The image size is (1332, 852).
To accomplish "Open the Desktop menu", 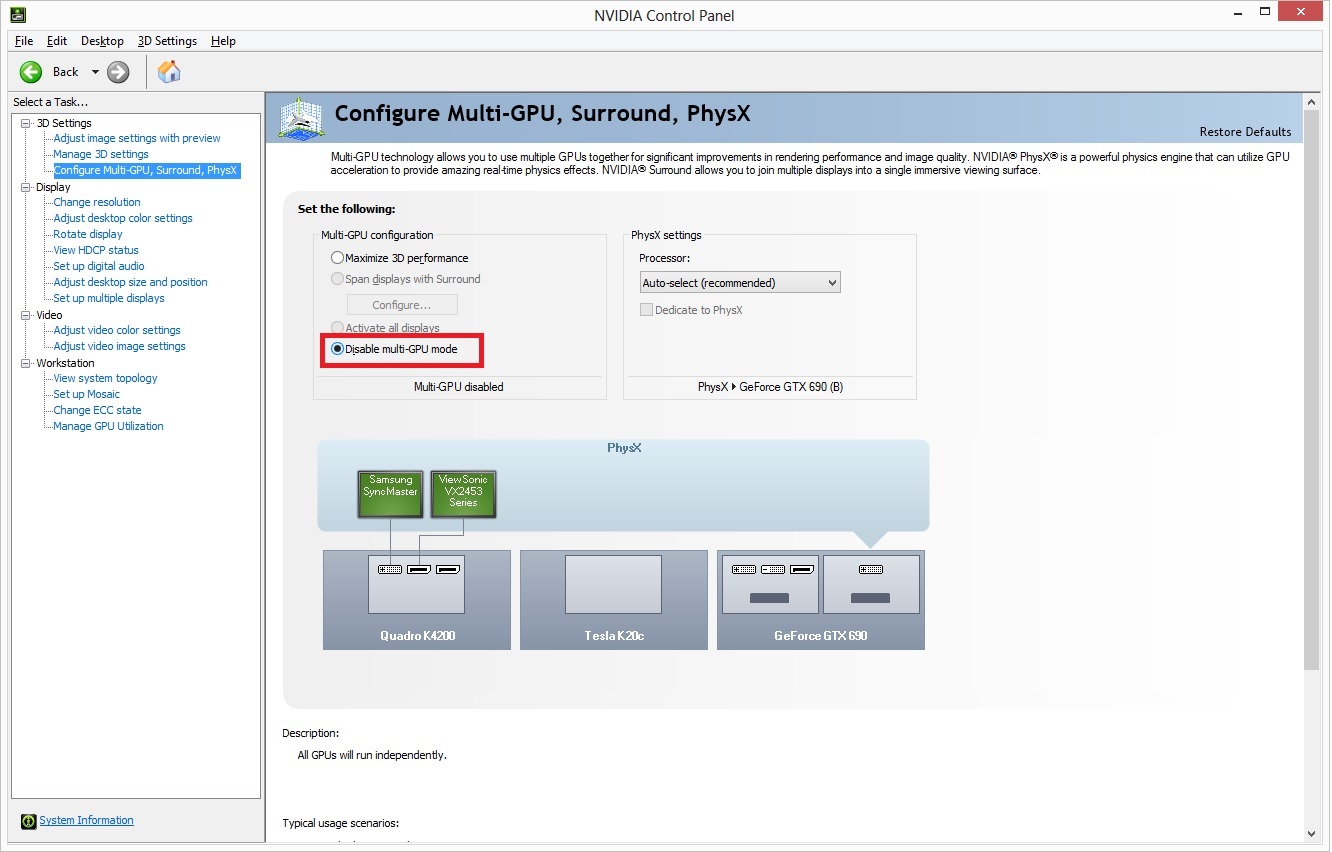I will (102, 41).
